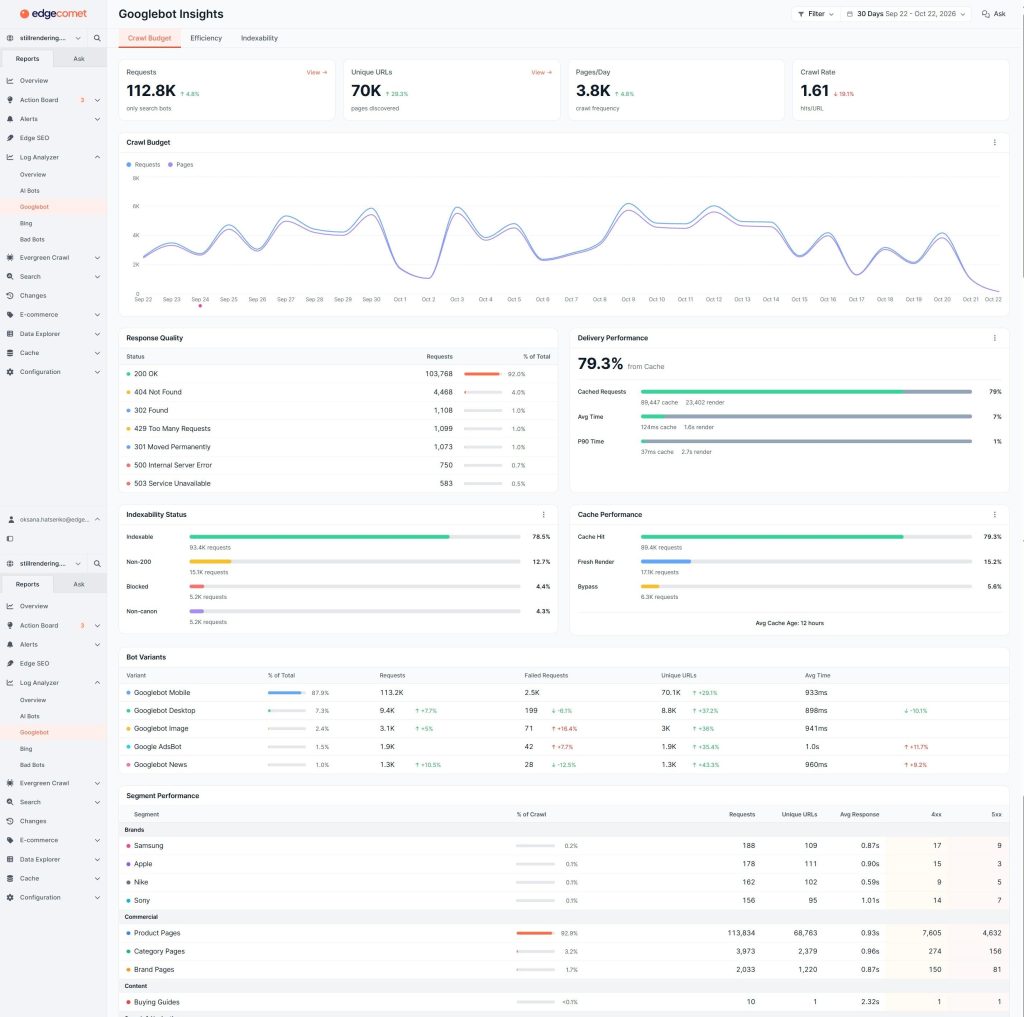Toggle the Requests series in the chart legend

click(143, 165)
